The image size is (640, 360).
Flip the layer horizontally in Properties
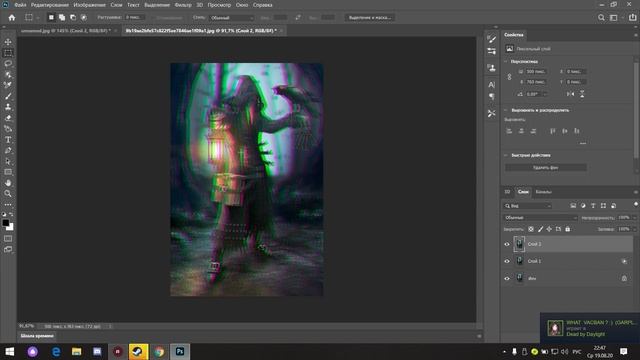coord(570,94)
